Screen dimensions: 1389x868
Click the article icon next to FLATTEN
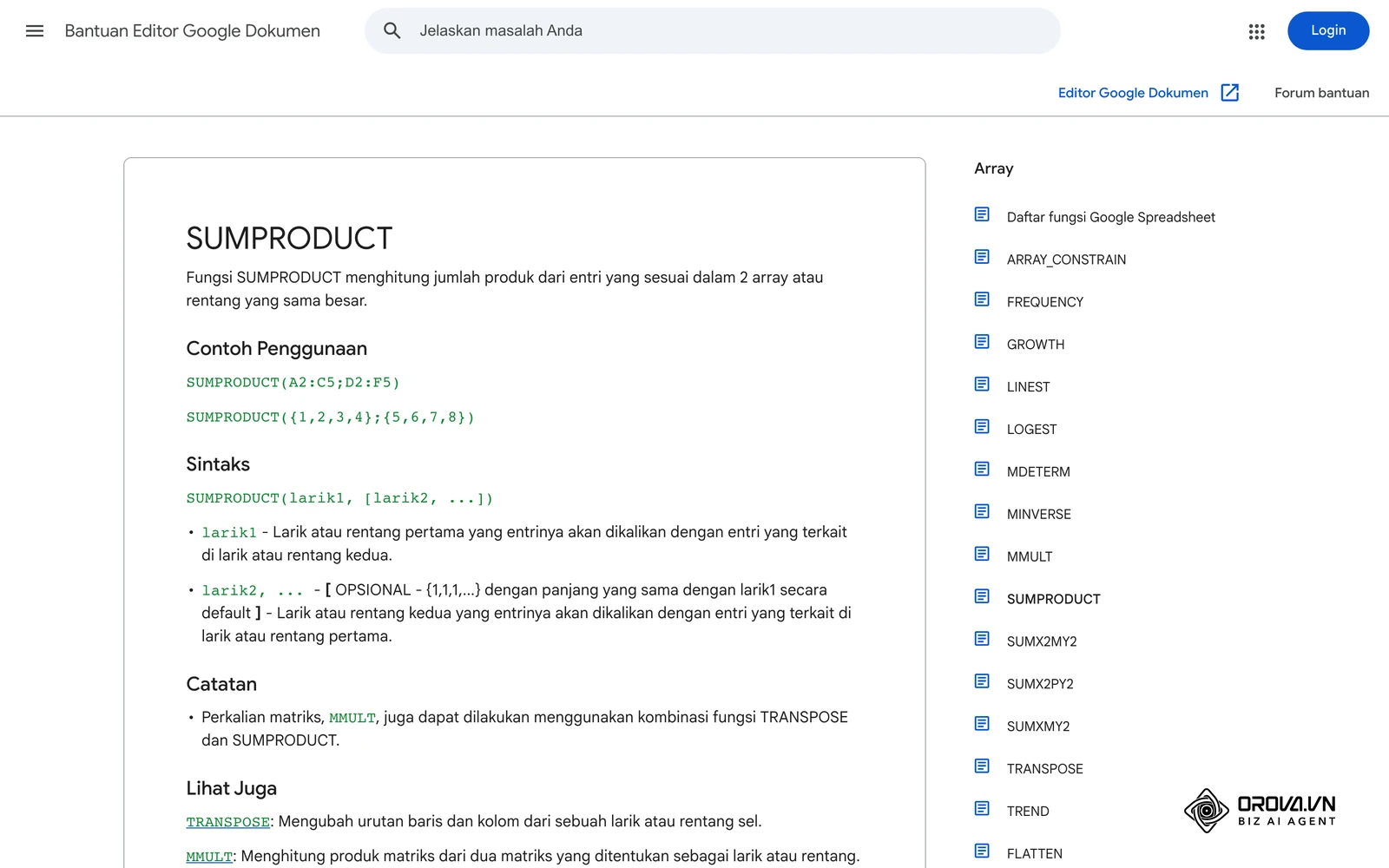[x=982, y=852]
